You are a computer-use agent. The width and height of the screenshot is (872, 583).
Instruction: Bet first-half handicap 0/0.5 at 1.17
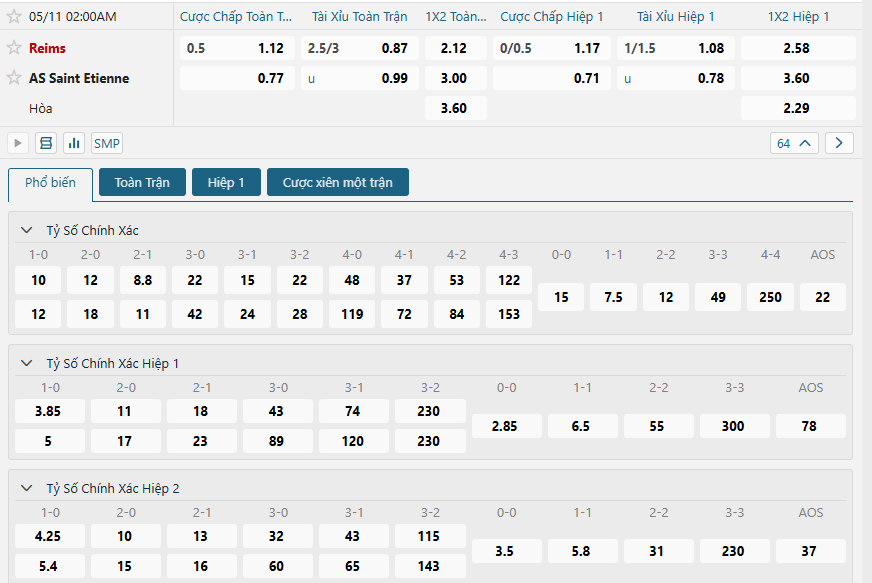[x=552, y=48]
